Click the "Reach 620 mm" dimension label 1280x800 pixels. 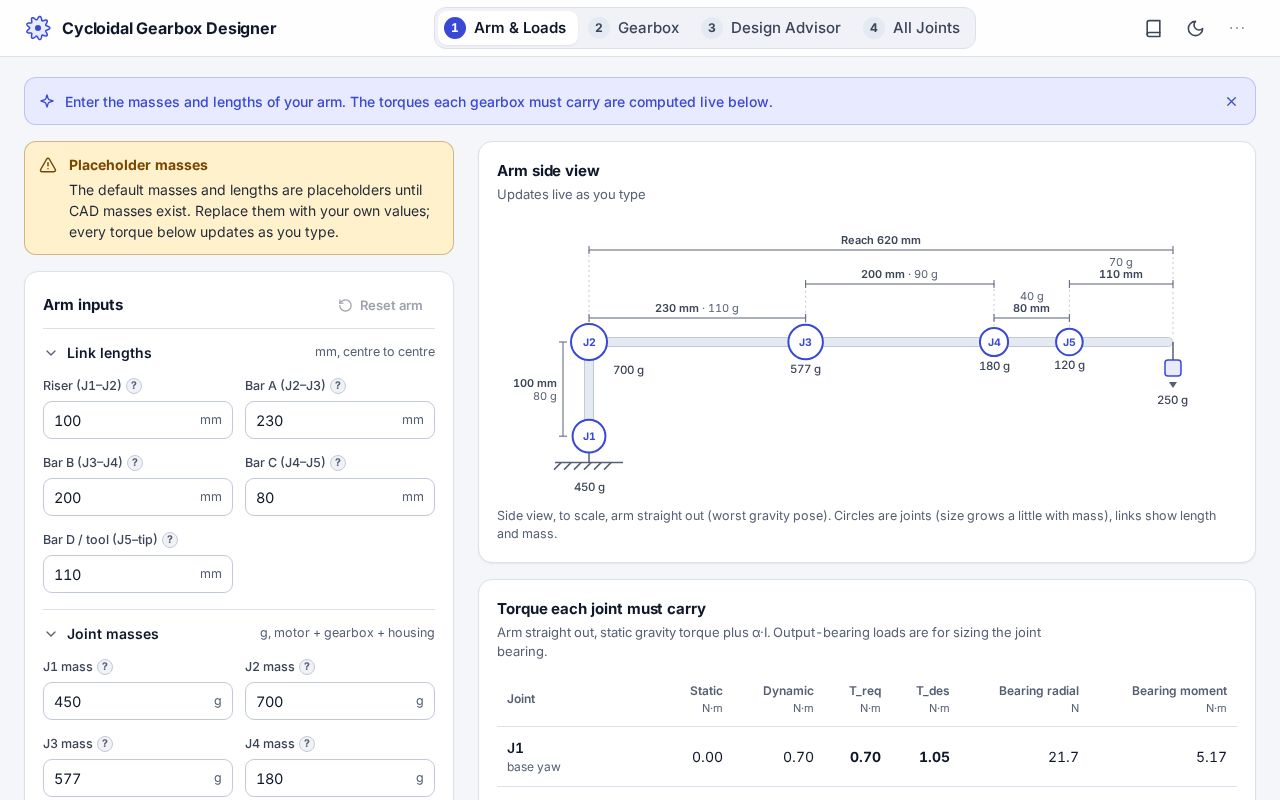pos(881,240)
